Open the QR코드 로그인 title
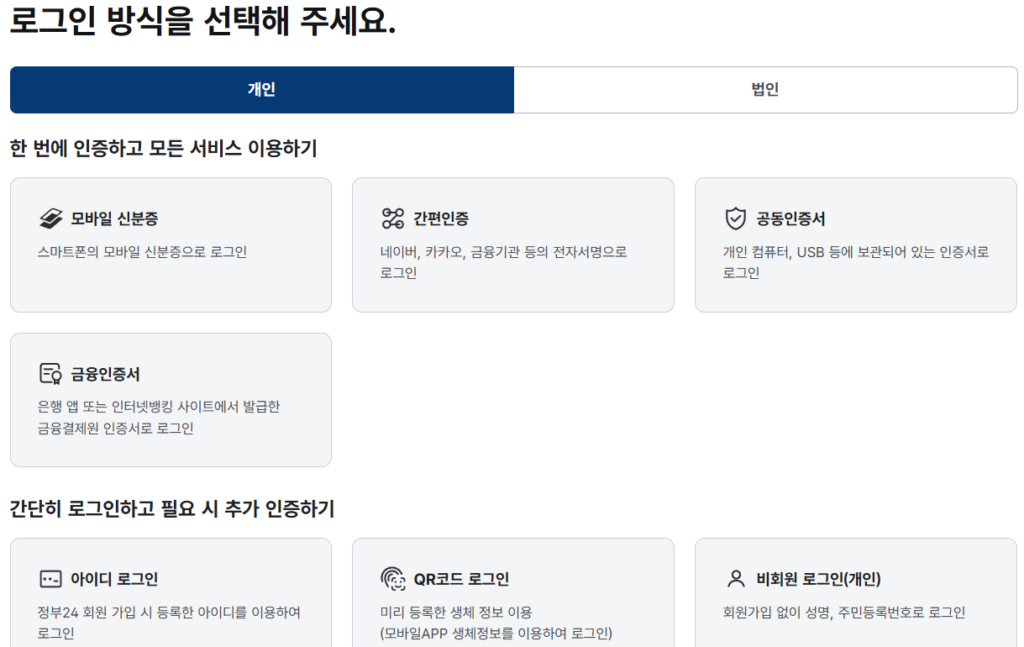 461,579
